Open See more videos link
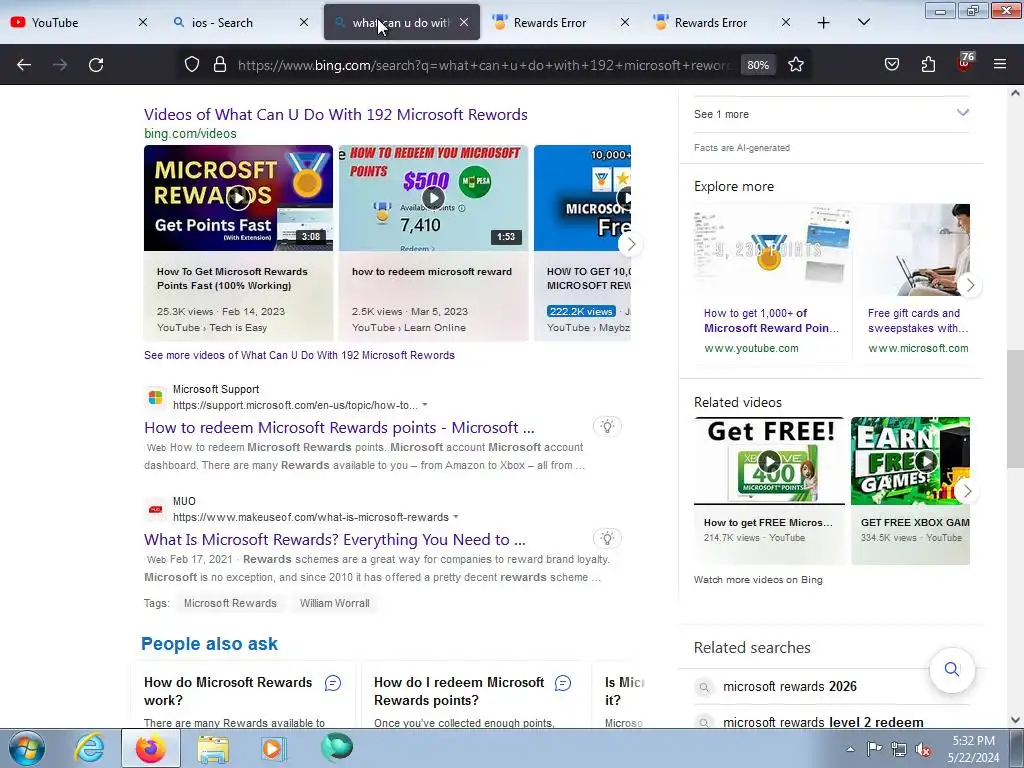This screenshot has width=1024, height=768. (x=299, y=355)
